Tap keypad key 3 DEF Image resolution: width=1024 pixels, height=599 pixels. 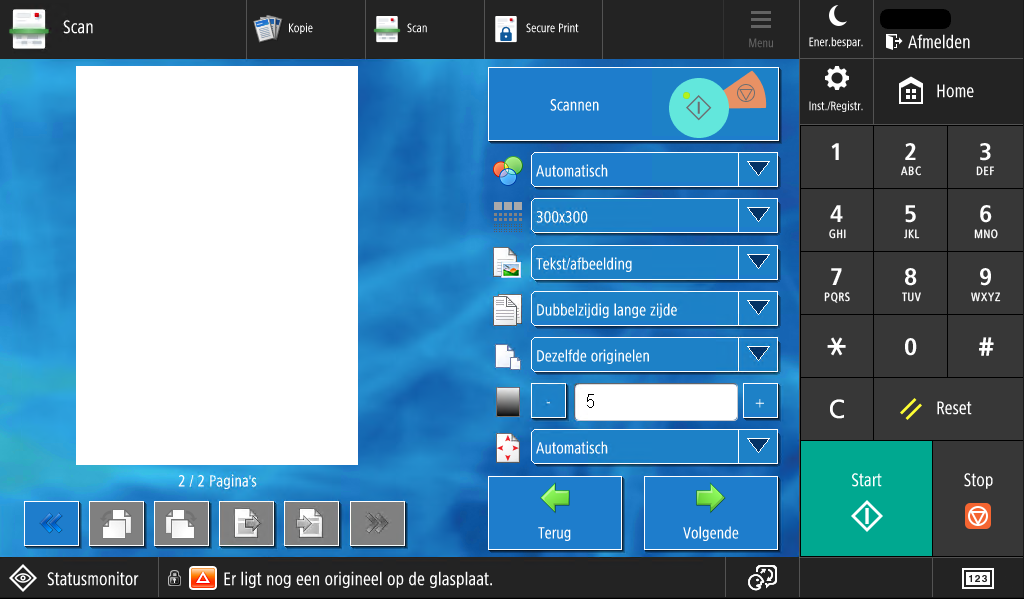(985, 157)
